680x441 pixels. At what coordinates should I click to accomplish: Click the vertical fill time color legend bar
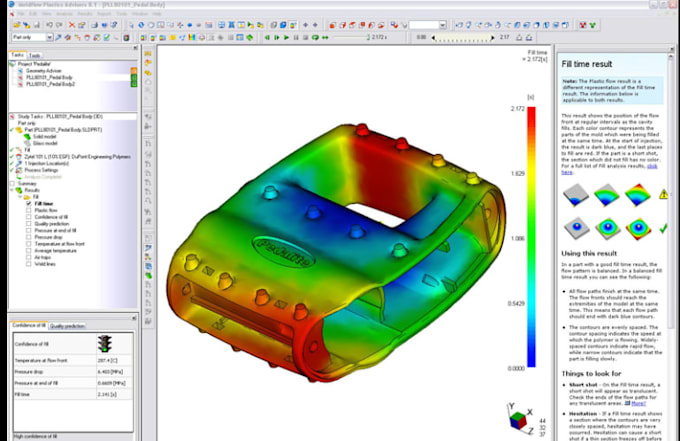tap(531, 237)
